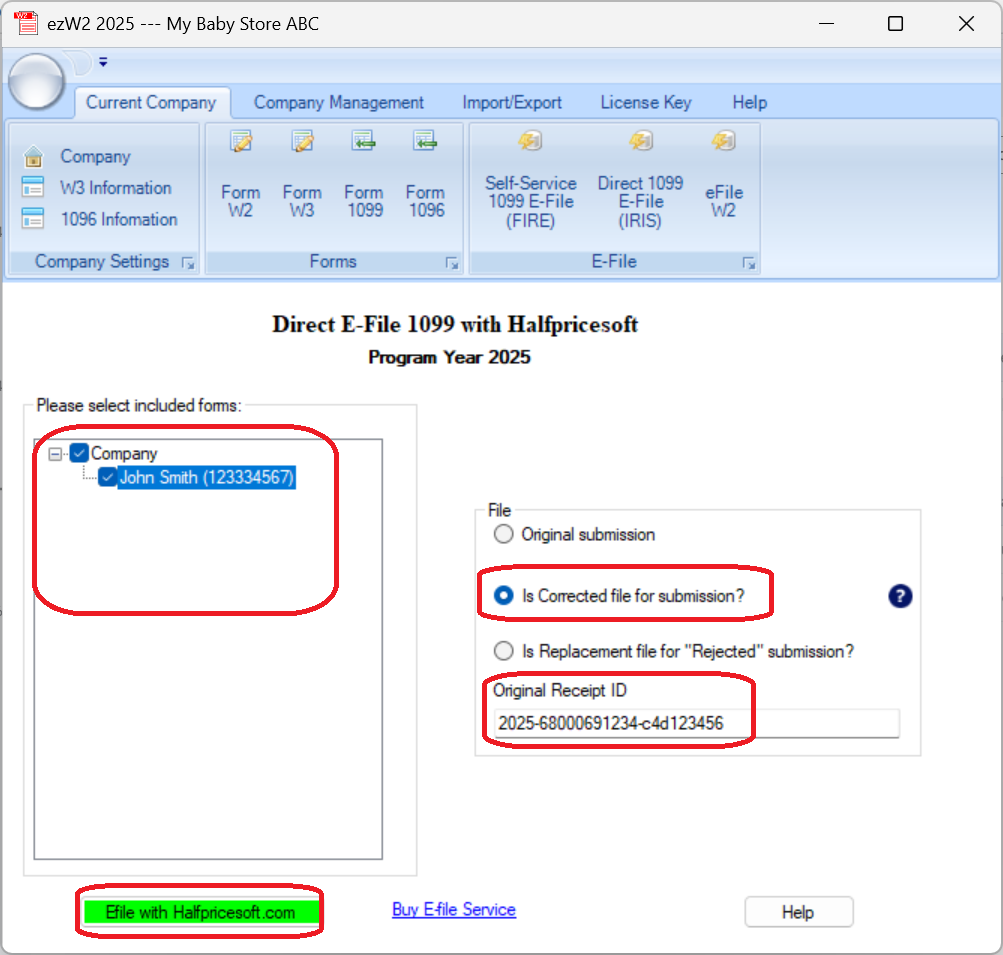Uncheck the Company checkbox in tree
1003x955 pixels.
coord(80,453)
